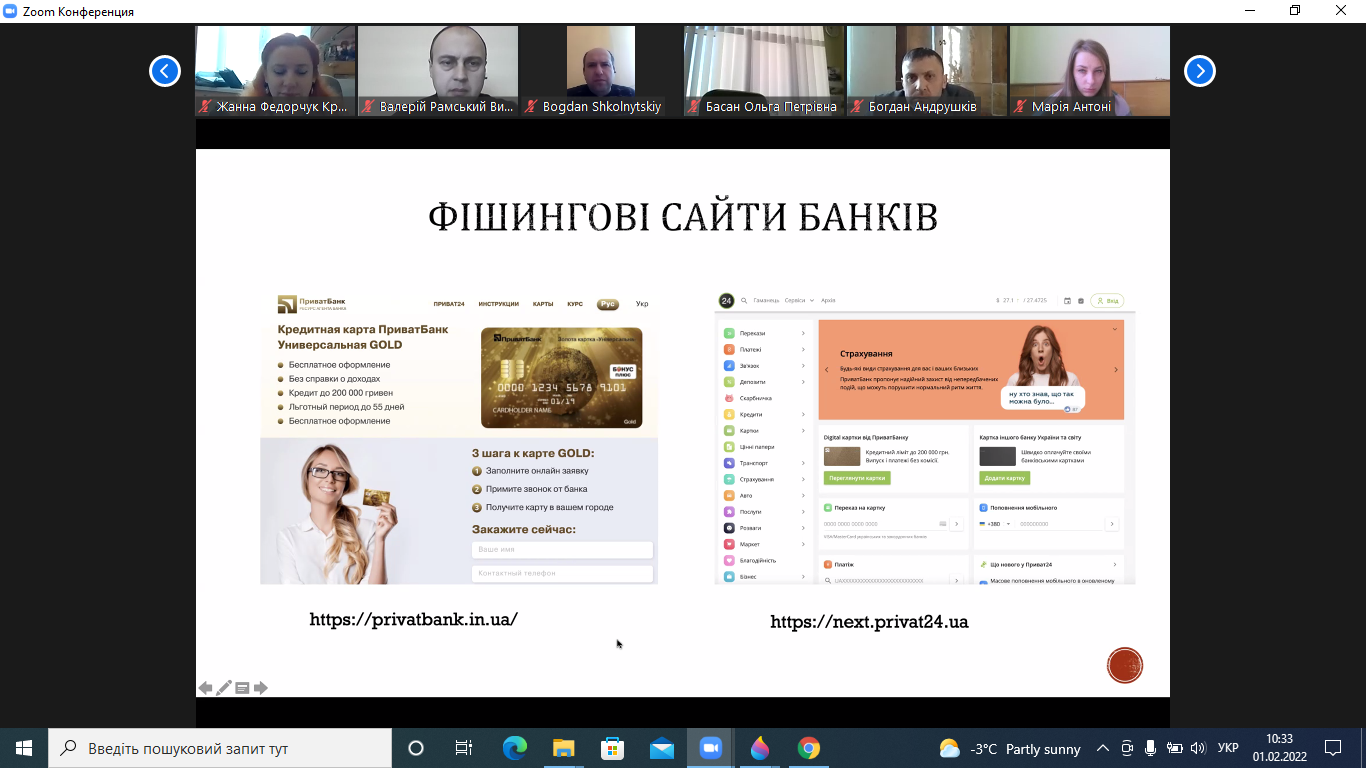Open the weather widget showing -3°C
The image size is (1366, 768).
(x=1010, y=748)
